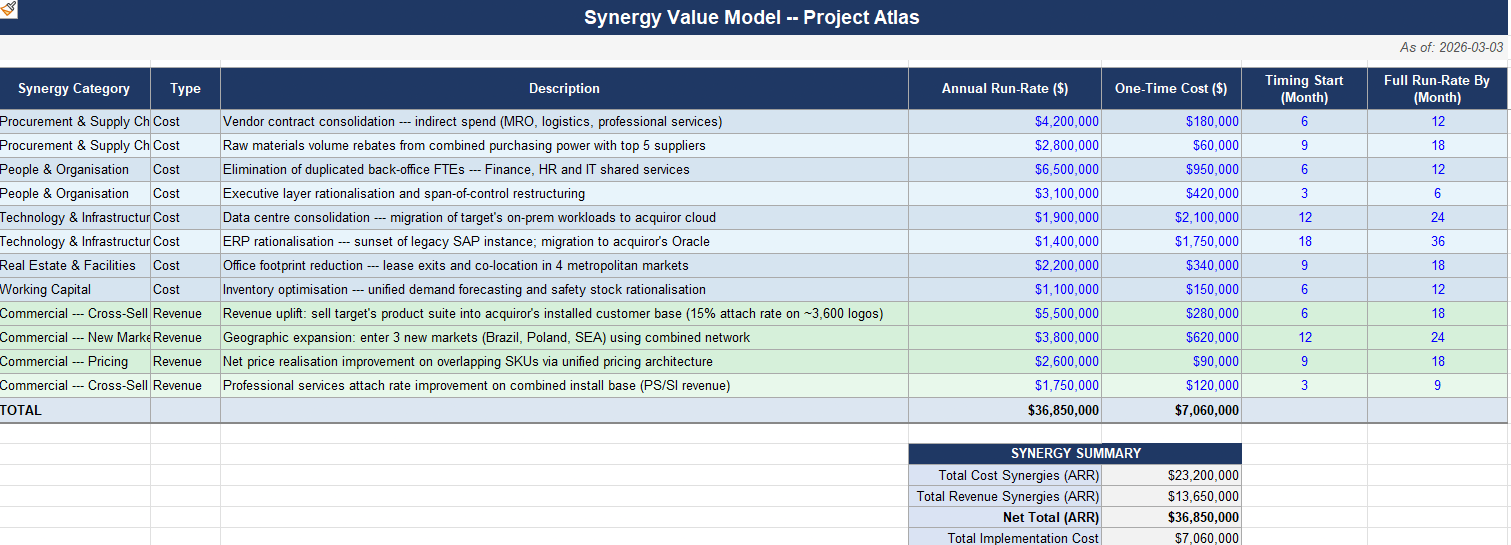Image resolution: width=1511 pixels, height=545 pixels.
Task: Select the 'Total Implementation Cost' label
Action: coord(1005,538)
